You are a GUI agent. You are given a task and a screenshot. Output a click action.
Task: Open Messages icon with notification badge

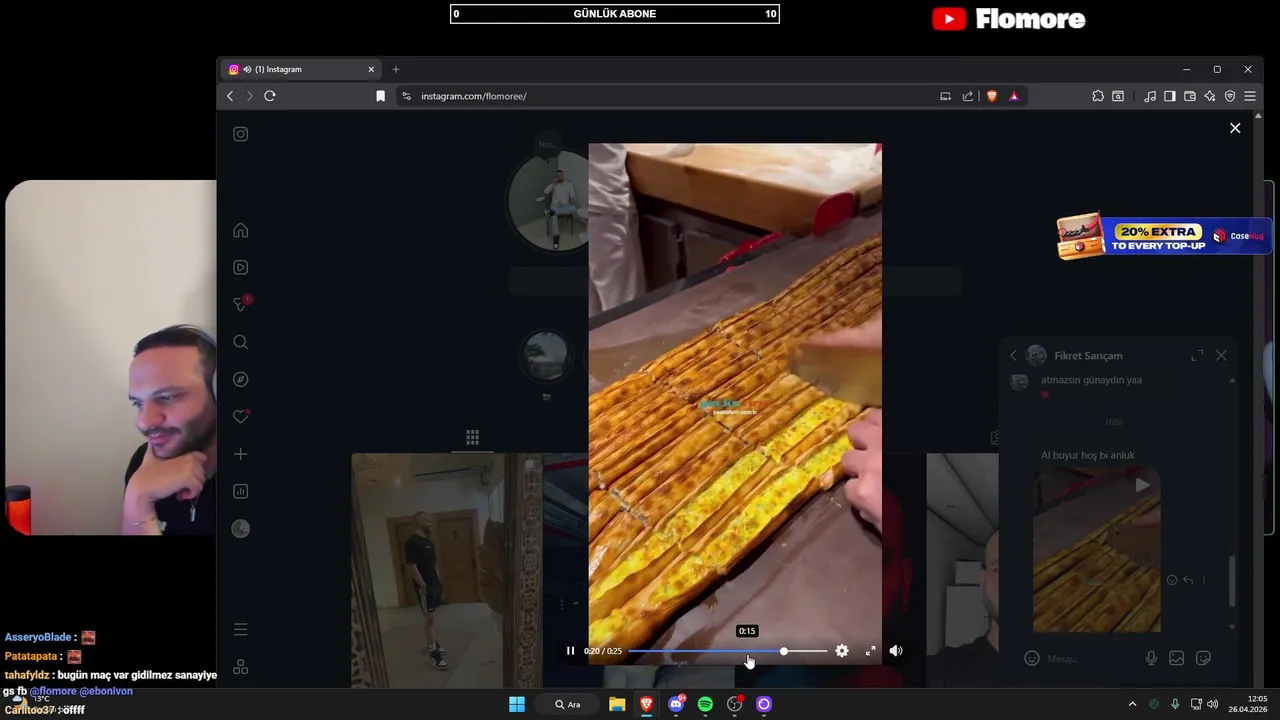[241, 304]
